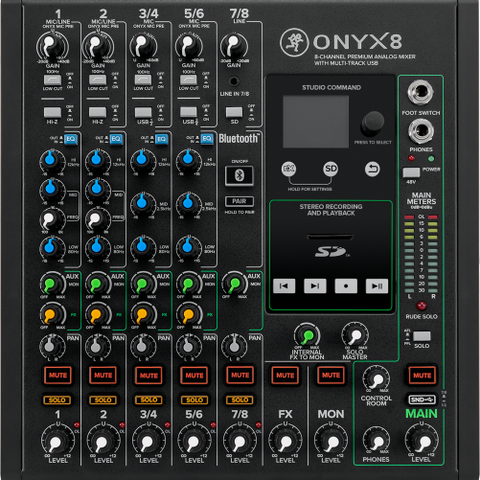Click the SD card slot
The image size is (480, 480).
click(330, 237)
